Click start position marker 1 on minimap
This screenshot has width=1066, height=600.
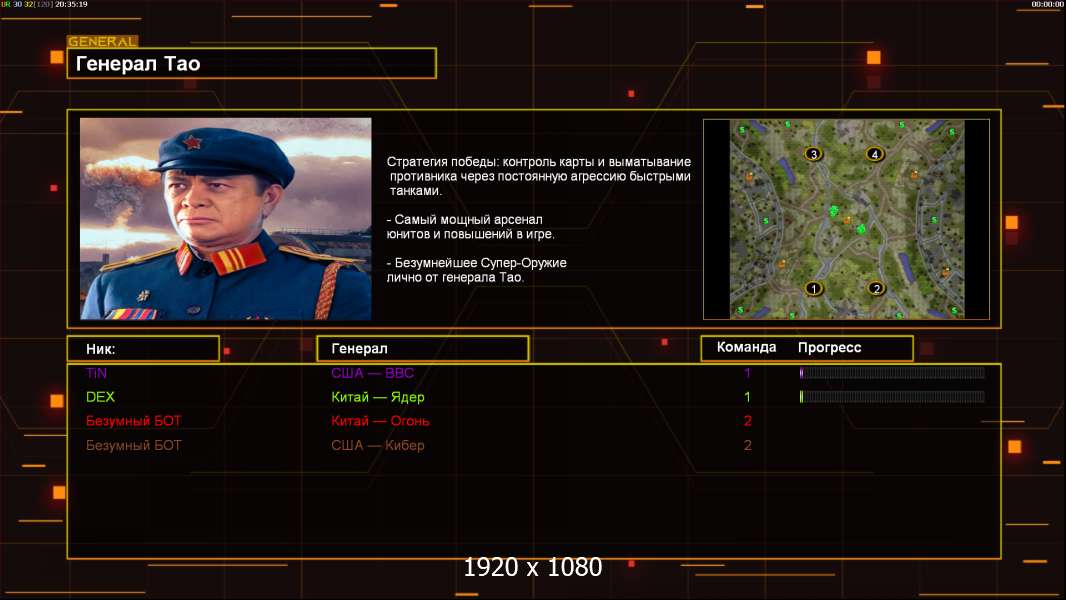[814, 288]
